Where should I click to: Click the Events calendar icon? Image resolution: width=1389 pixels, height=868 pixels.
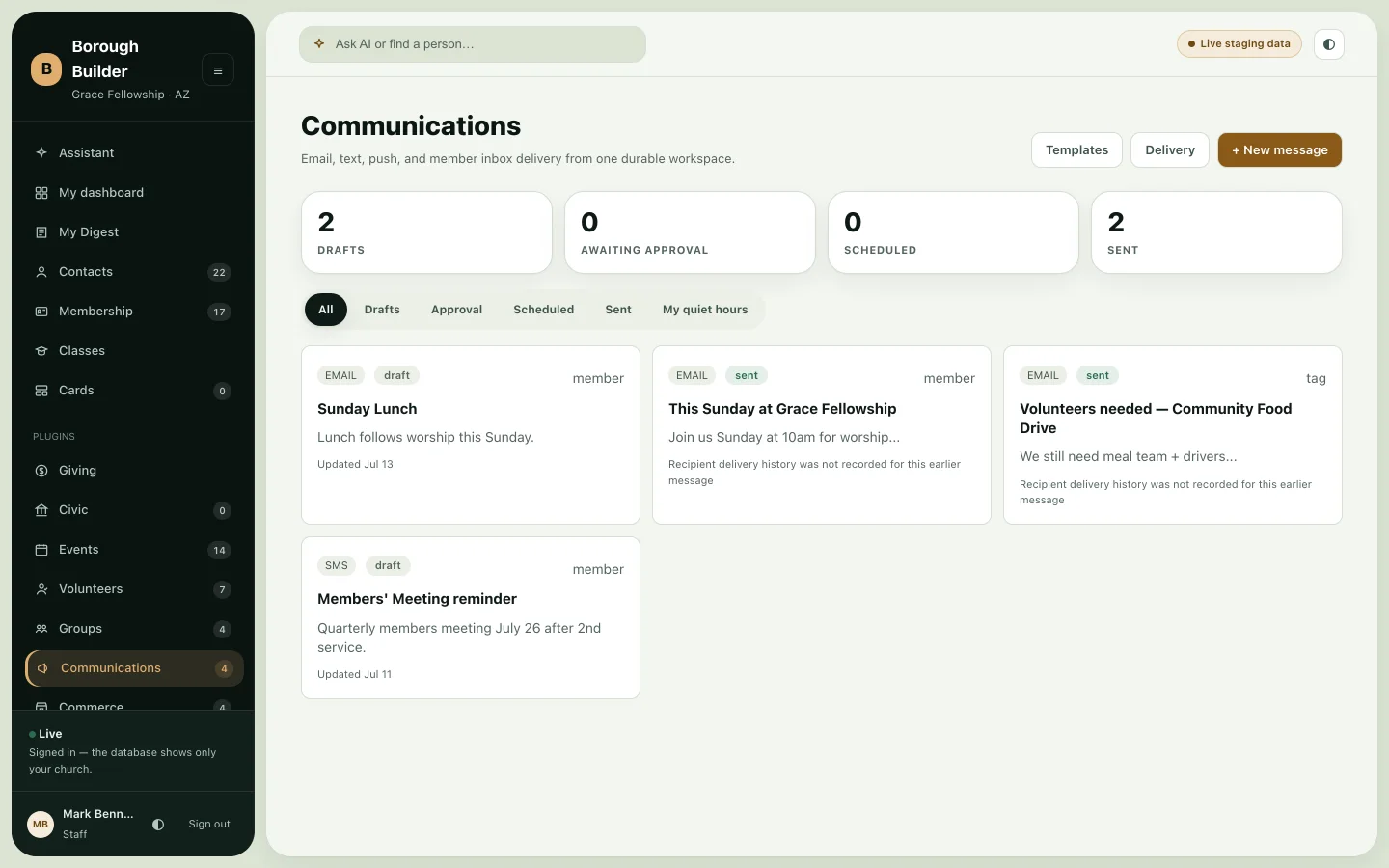point(41,550)
